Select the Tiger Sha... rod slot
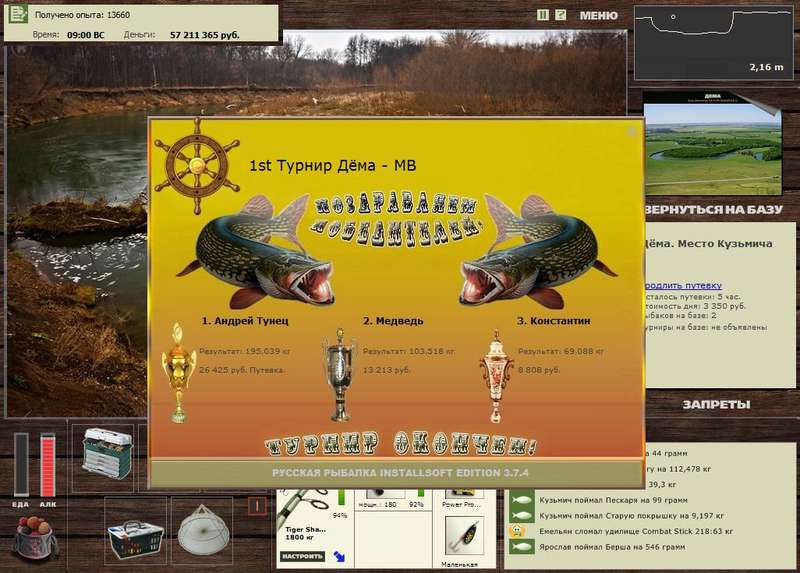The image size is (800, 573). click(314, 526)
